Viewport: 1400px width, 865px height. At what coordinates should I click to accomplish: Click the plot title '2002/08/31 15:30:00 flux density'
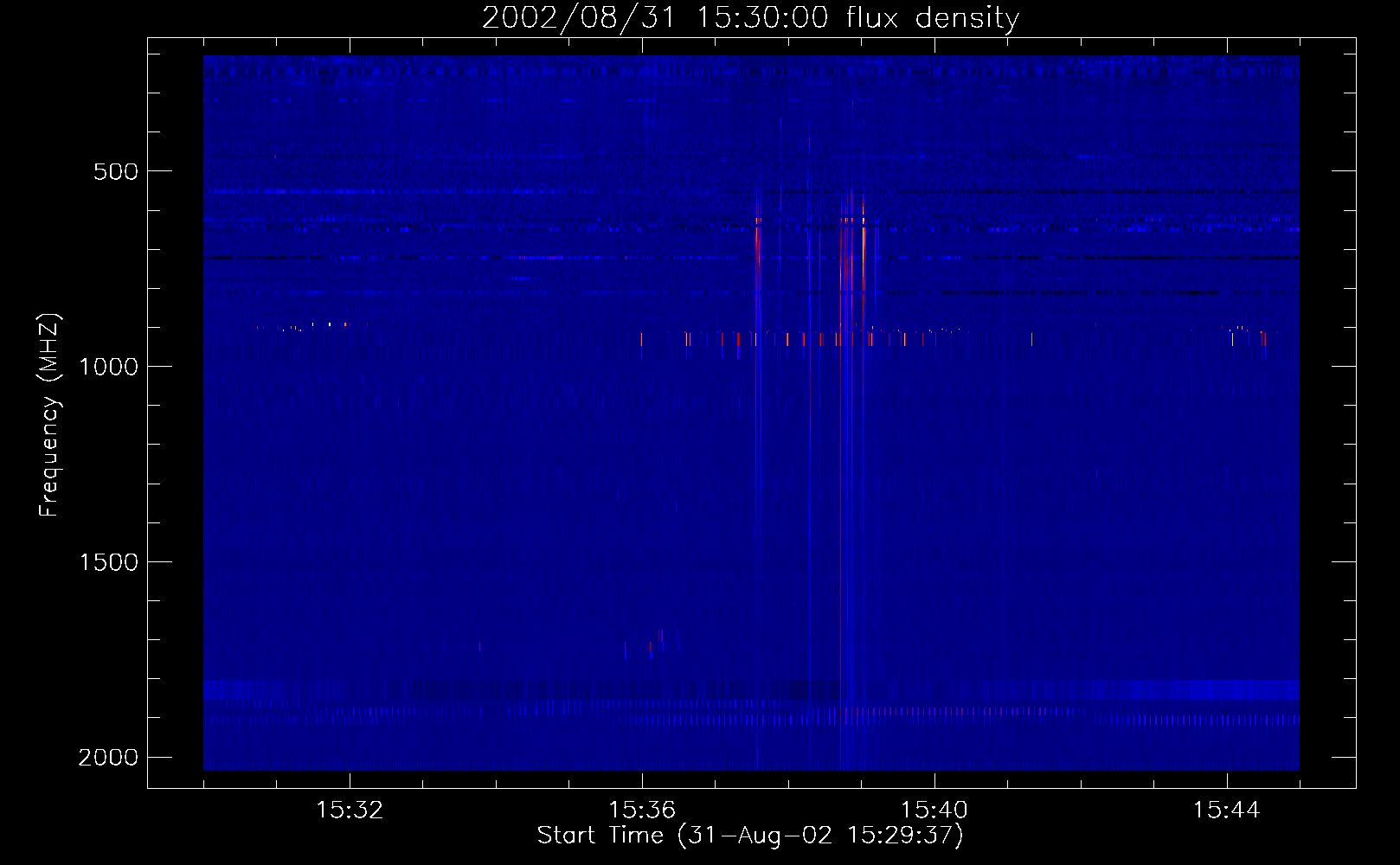click(x=750, y=17)
